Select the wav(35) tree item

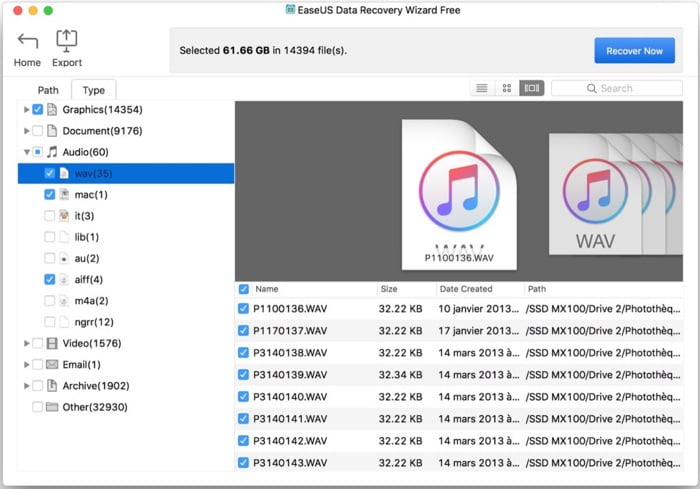coord(126,173)
